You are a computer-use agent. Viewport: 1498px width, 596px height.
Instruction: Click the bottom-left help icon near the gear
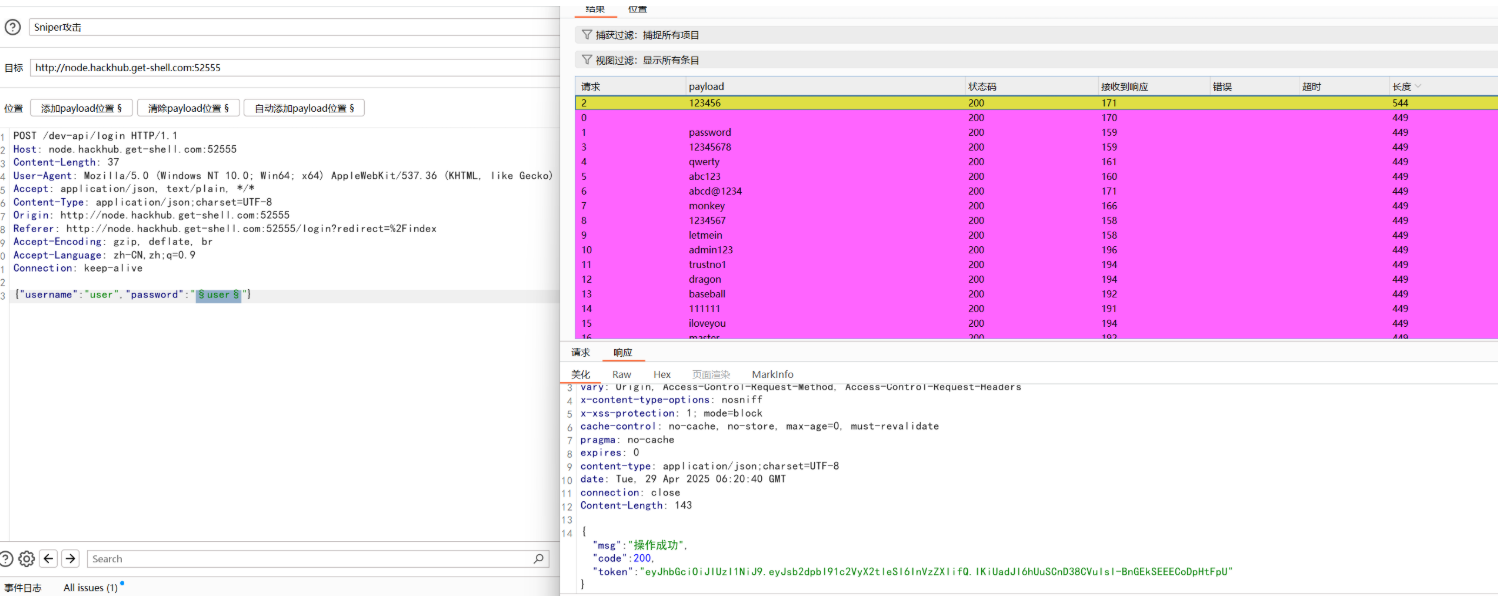[7, 559]
